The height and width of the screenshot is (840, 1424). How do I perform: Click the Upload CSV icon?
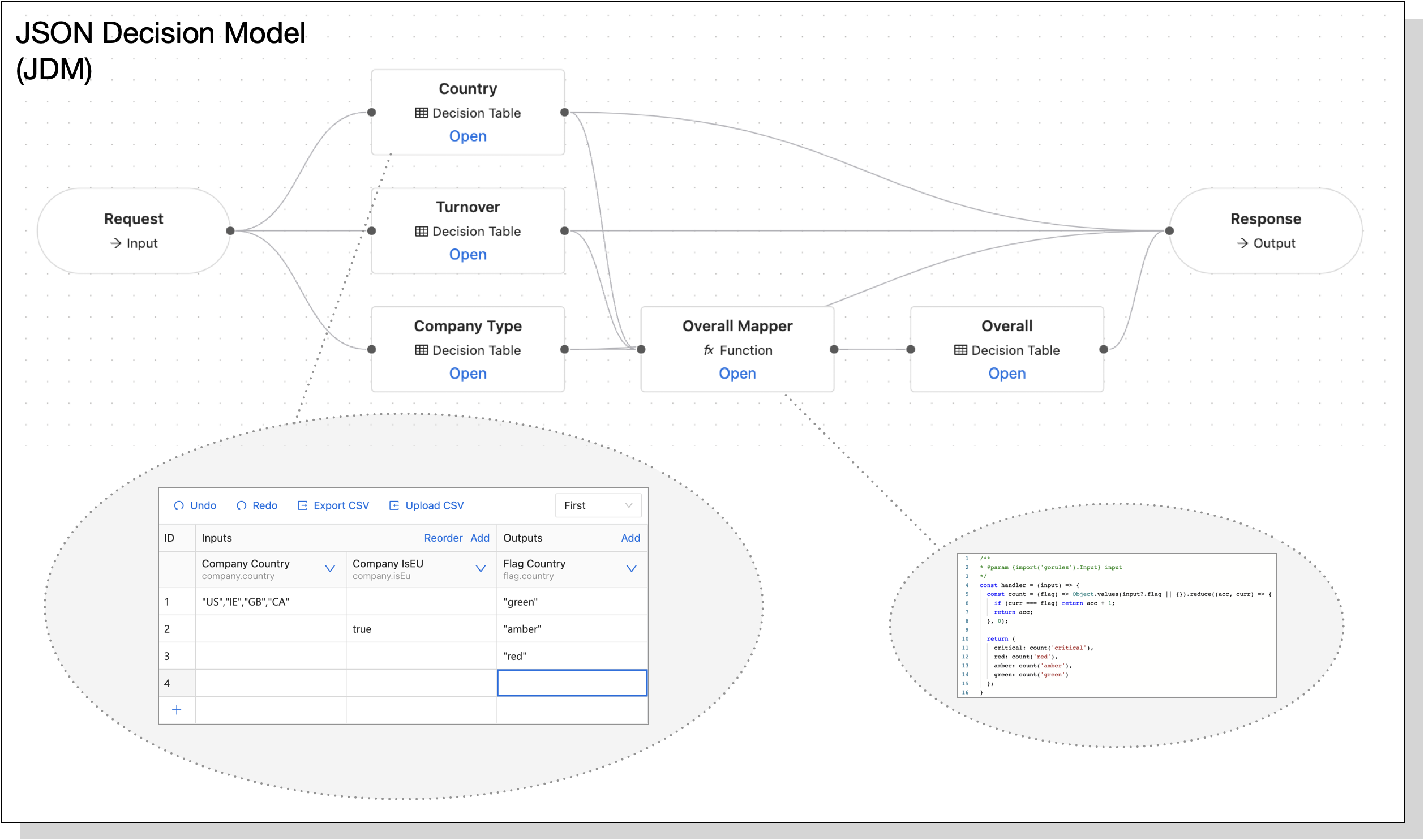(x=394, y=505)
